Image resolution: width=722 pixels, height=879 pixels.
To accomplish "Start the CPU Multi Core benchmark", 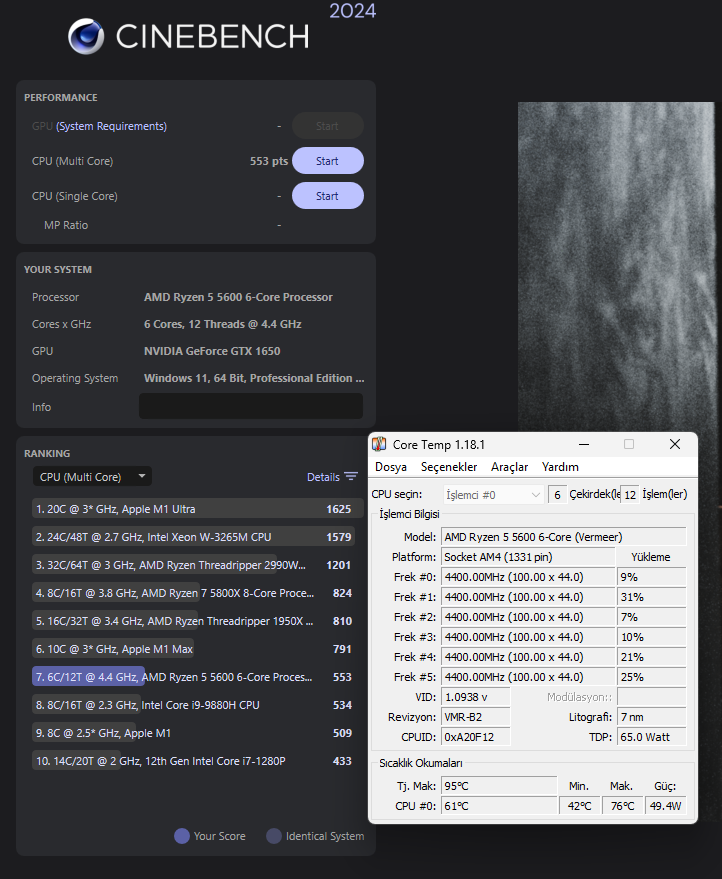I will [x=327, y=161].
